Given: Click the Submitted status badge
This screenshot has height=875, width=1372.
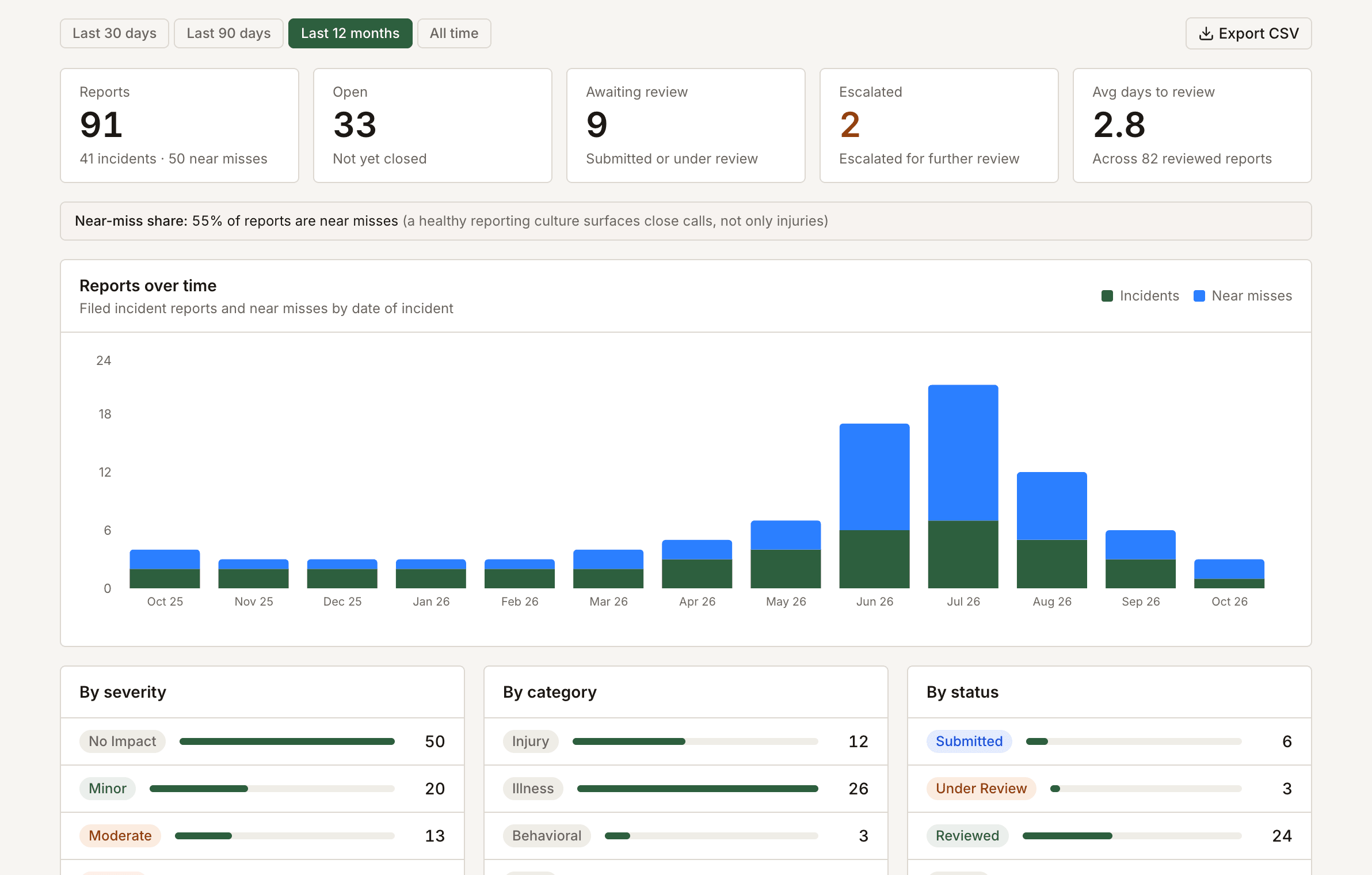Looking at the screenshot, I should pyautogui.click(x=969, y=741).
